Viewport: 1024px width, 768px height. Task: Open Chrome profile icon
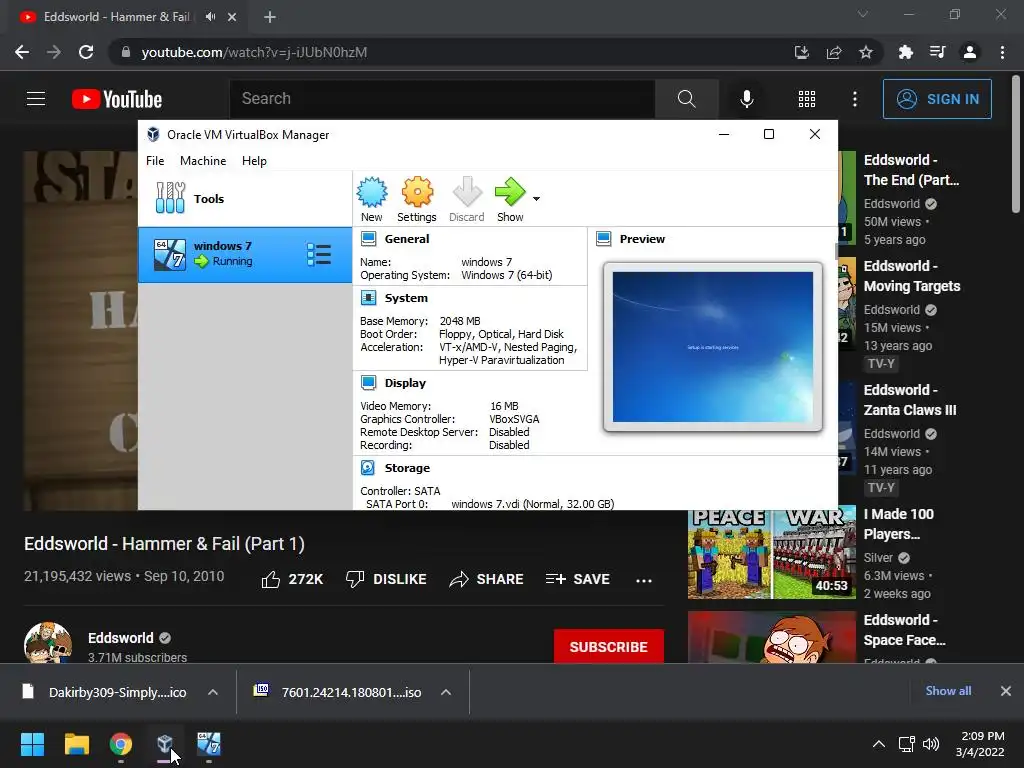[x=970, y=52]
